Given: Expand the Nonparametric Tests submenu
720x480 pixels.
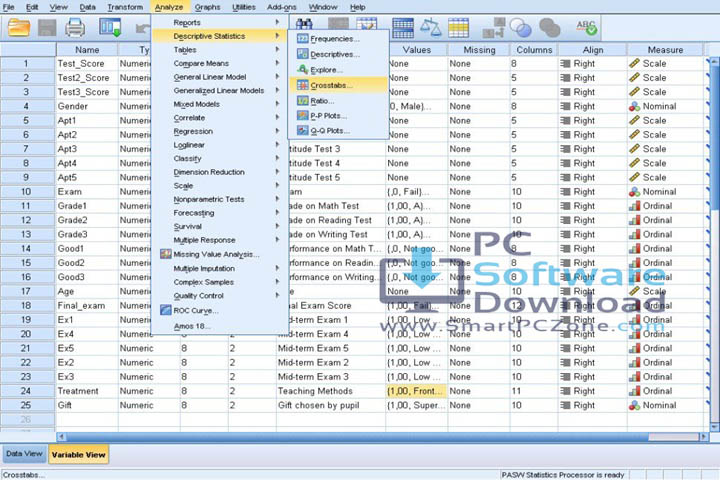Looking at the screenshot, I should (x=219, y=199).
